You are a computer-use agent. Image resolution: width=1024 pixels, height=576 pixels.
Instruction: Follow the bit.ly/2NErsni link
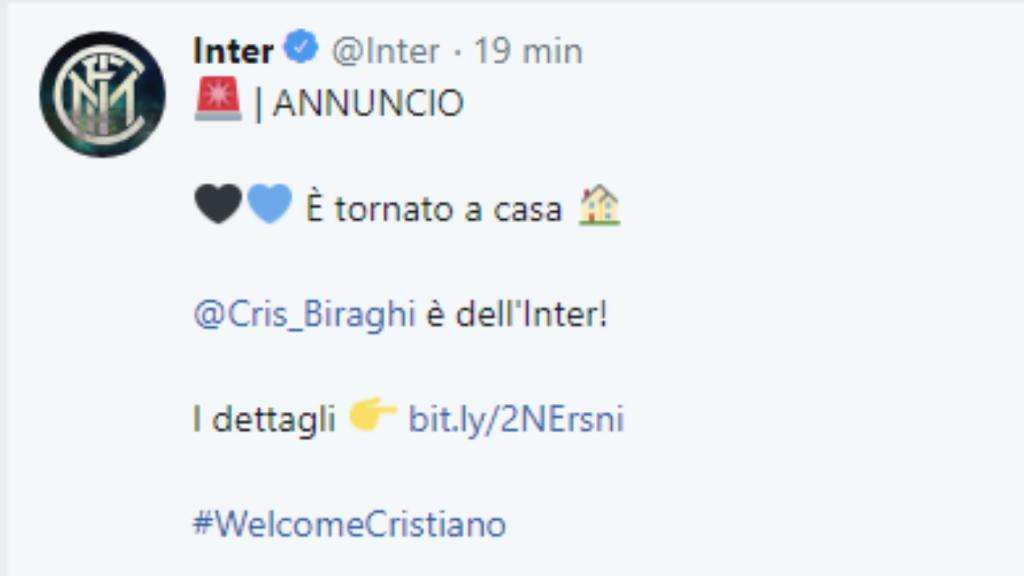click(x=516, y=419)
